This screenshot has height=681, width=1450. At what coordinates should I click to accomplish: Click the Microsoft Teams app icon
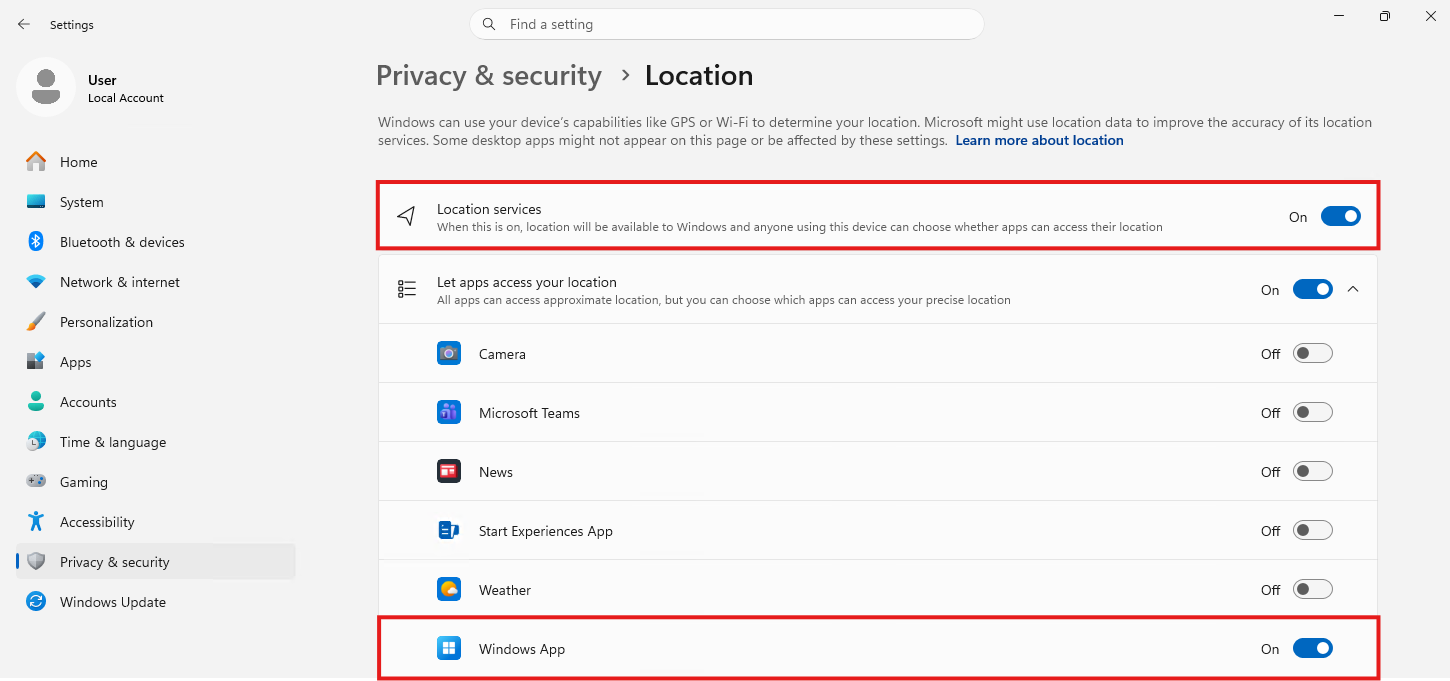(x=449, y=412)
